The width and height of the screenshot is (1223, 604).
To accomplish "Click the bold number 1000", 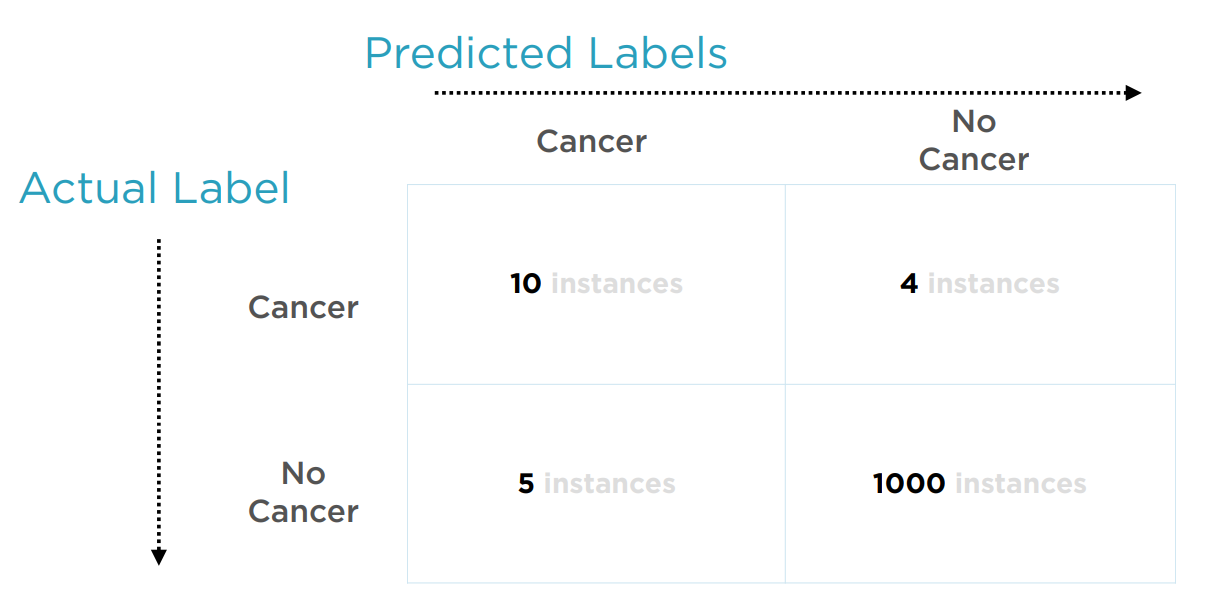I will tap(909, 484).
